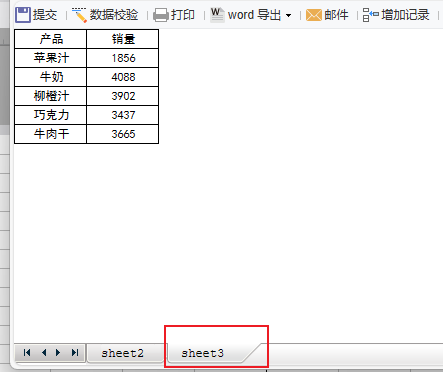Click the 数据校验 button label

tap(114, 15)
